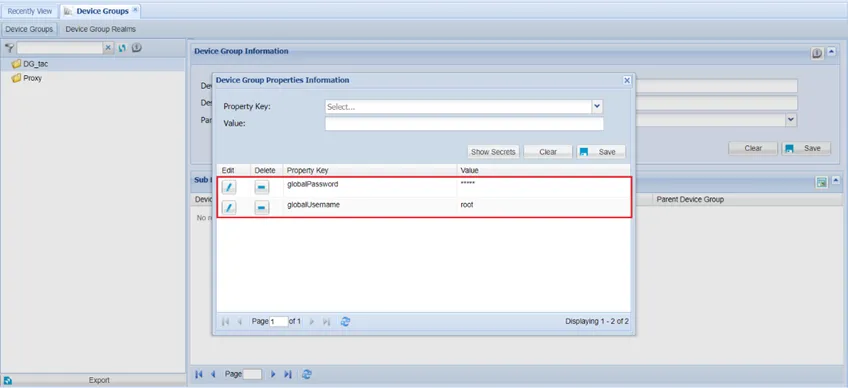Clear the tree filter with X icon

108,48
